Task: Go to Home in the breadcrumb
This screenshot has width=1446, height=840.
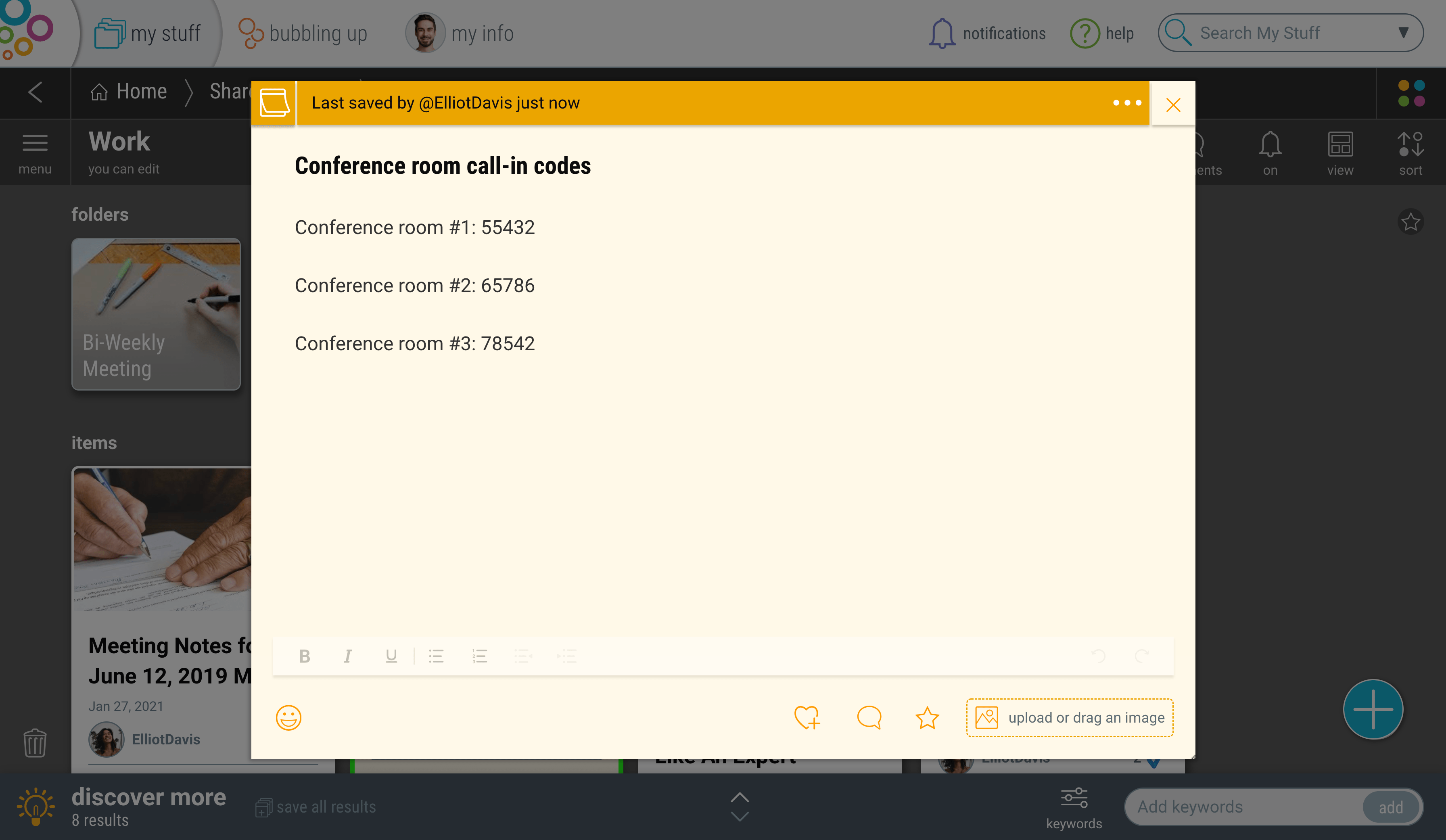Action: click(x=129, y=91)
